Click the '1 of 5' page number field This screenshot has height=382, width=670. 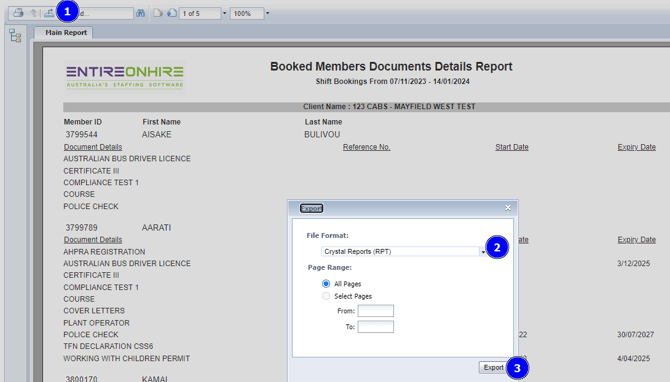[x=200, y=13]
